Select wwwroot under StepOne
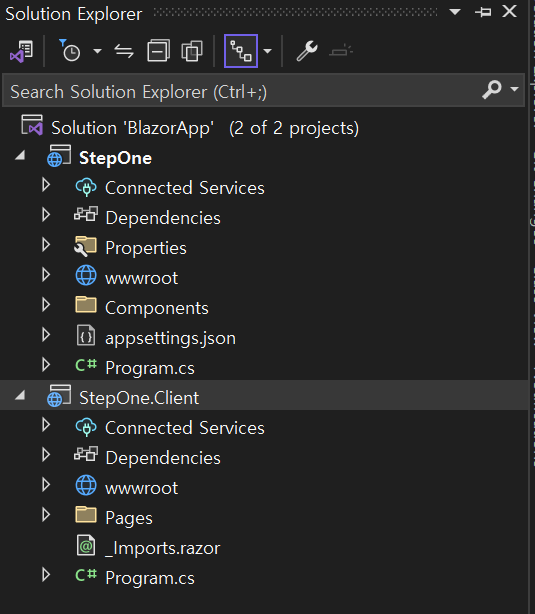This screenshot has width=535, height=614. point(141,278)
